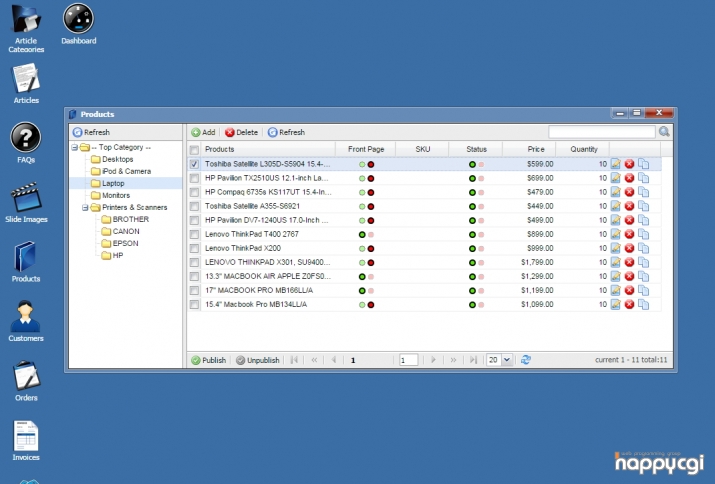Sort by the Front Page column header
Screen dimensions: 715x484
[x=366, y=149]
